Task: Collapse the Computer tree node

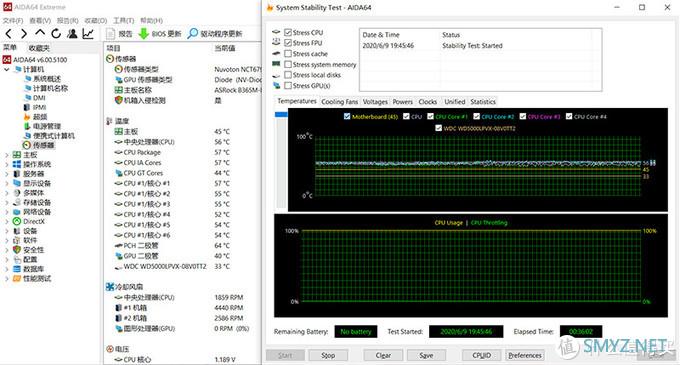Action: coord(7,69)
